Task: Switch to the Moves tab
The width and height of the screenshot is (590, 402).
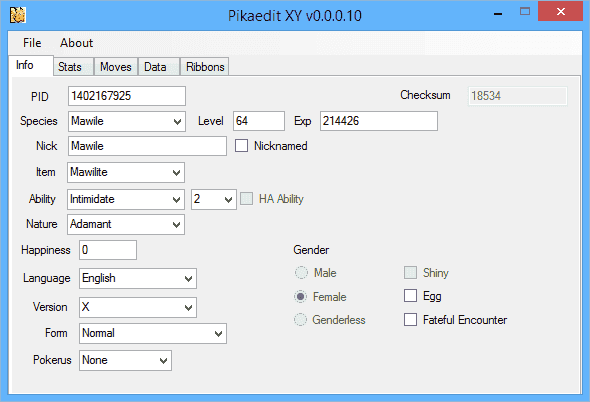Action: pyautogui.click(x=116, y=67)
